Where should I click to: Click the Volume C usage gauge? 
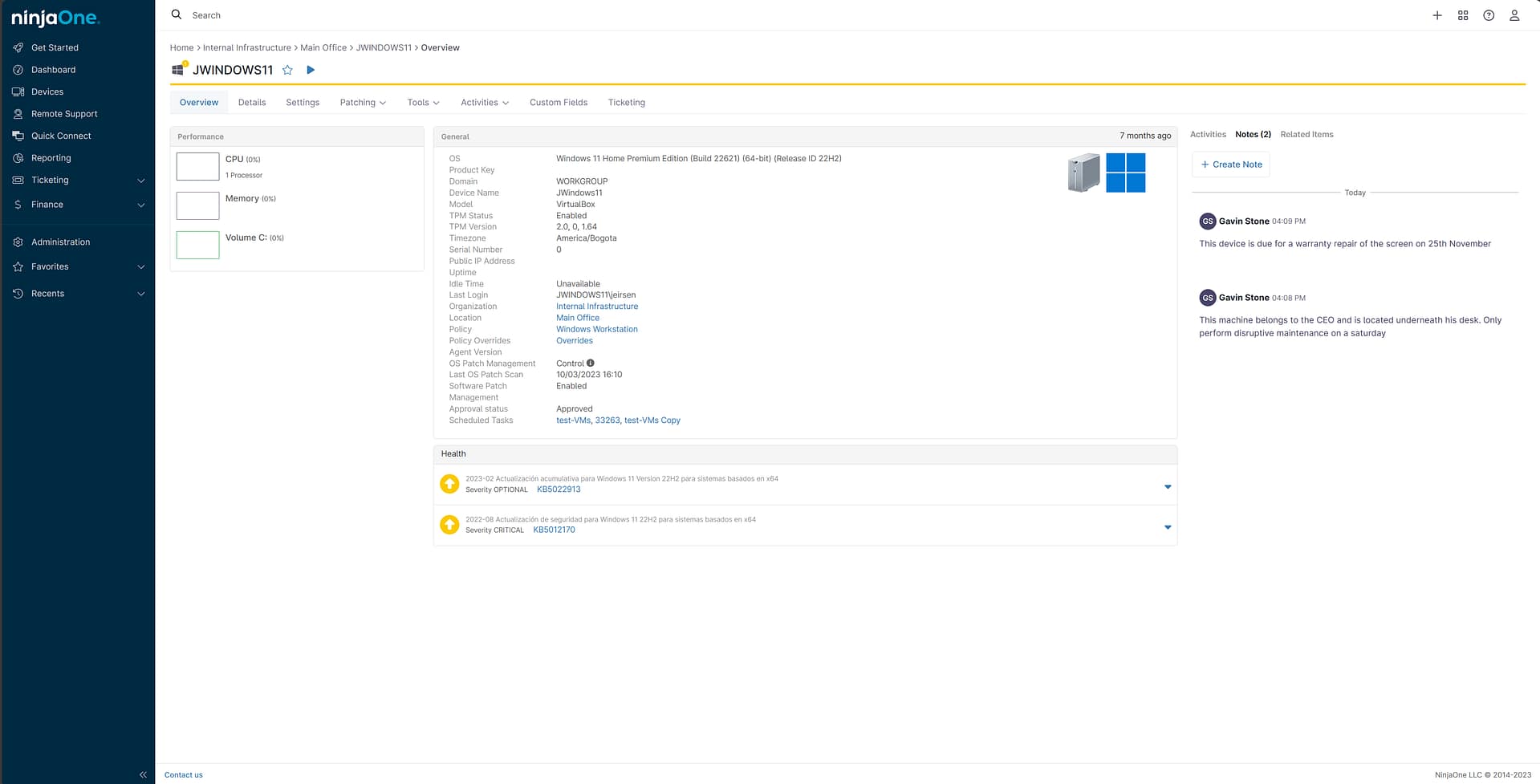click(197, 245)
